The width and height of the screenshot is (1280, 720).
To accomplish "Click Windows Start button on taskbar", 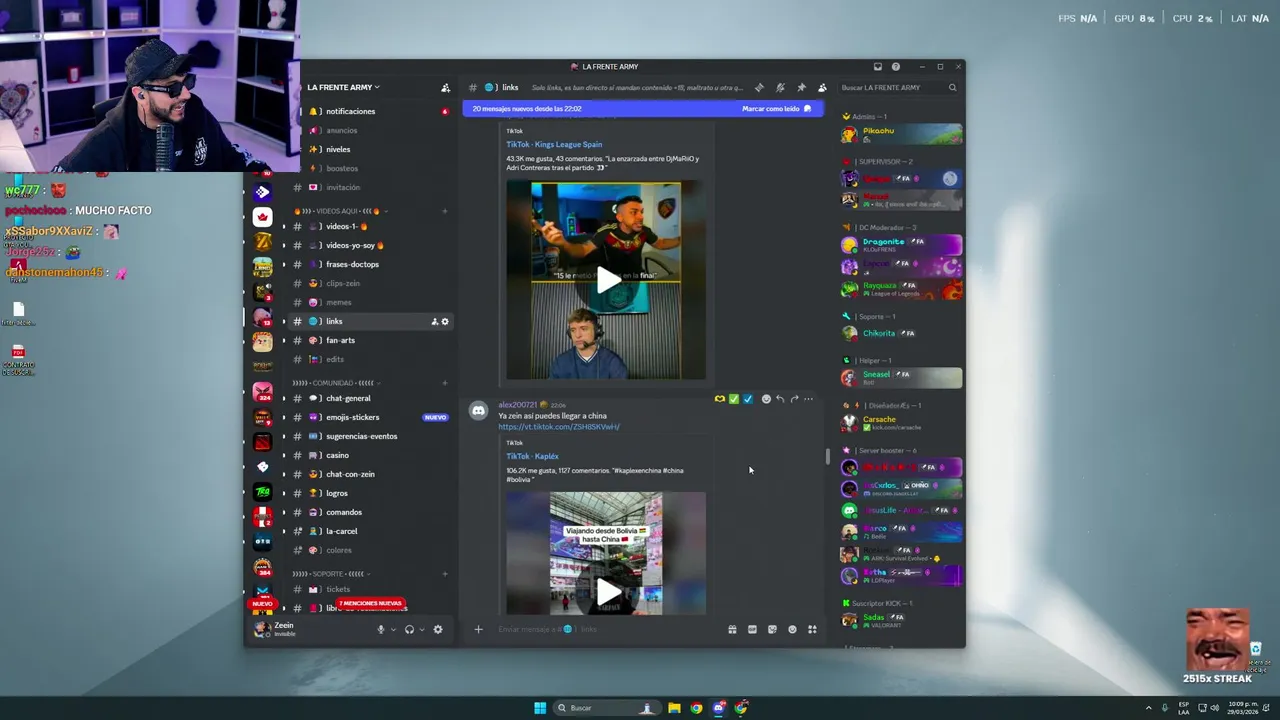I will point(540,708).
